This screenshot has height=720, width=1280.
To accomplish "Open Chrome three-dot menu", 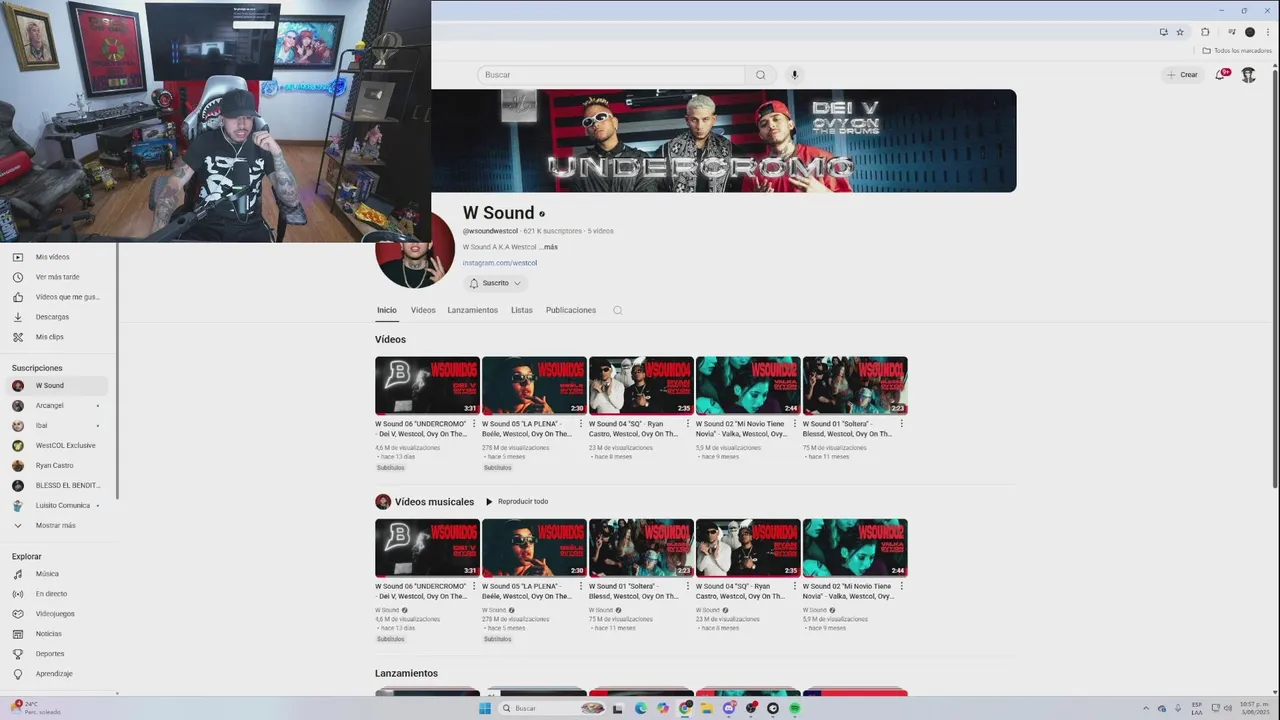I will tap(1267, 32).
